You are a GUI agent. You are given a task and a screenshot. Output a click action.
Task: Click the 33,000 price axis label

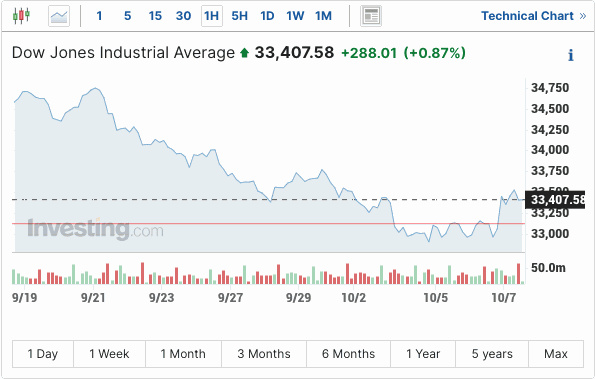[x=550, y=233]
